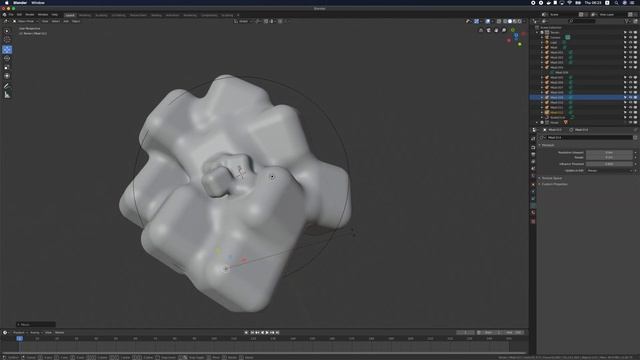
Task: Select the Scale tool
Action: coord(7,67)
